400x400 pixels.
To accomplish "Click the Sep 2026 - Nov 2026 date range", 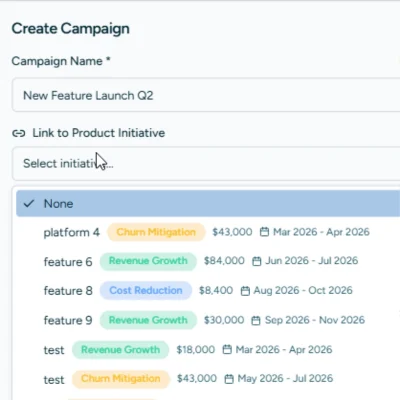I will click(x=315, y=320).
